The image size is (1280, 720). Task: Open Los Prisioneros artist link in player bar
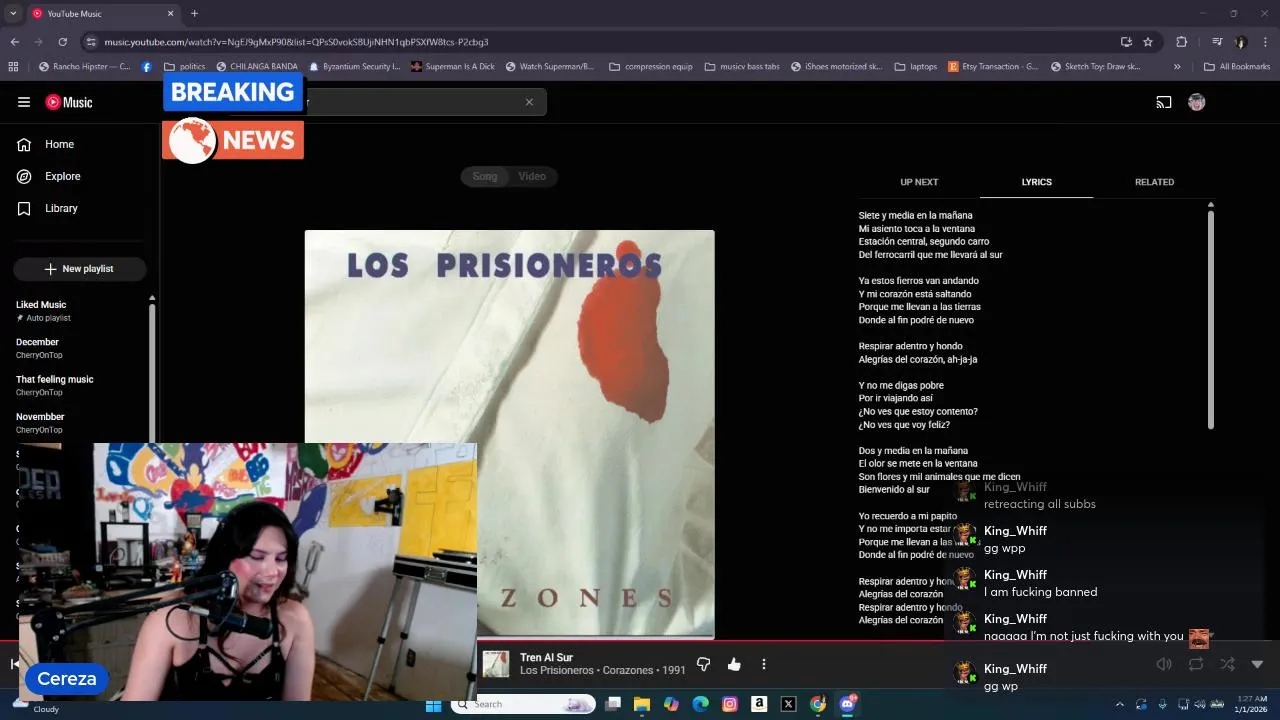tap(557, 670)
